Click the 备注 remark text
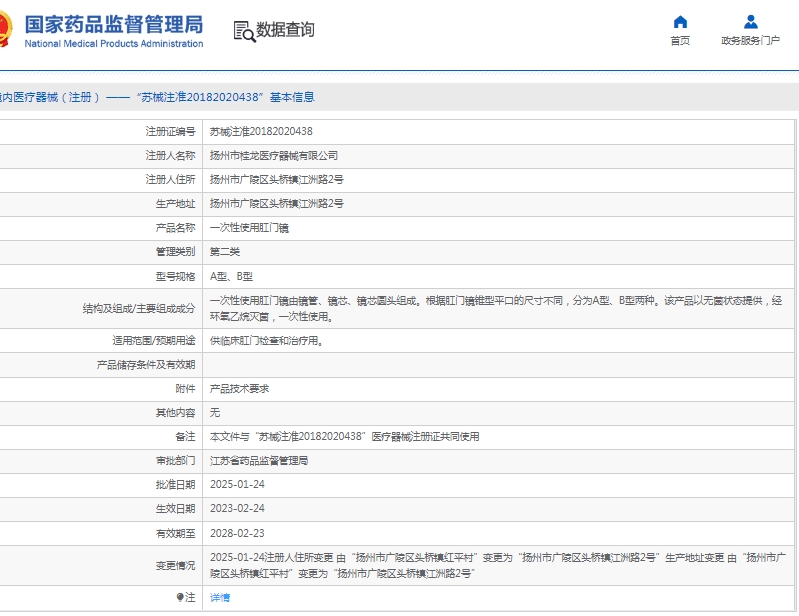The image size is (799, 616). coord(344,437)
